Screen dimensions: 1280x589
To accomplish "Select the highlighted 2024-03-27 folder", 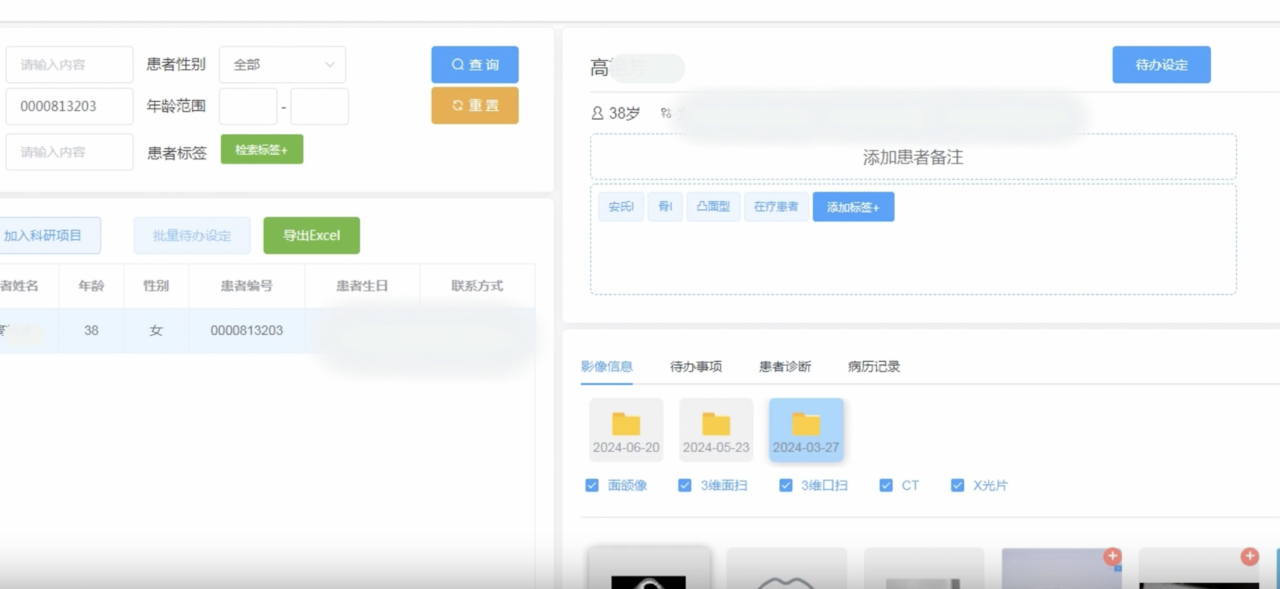I will click(806, 427).
